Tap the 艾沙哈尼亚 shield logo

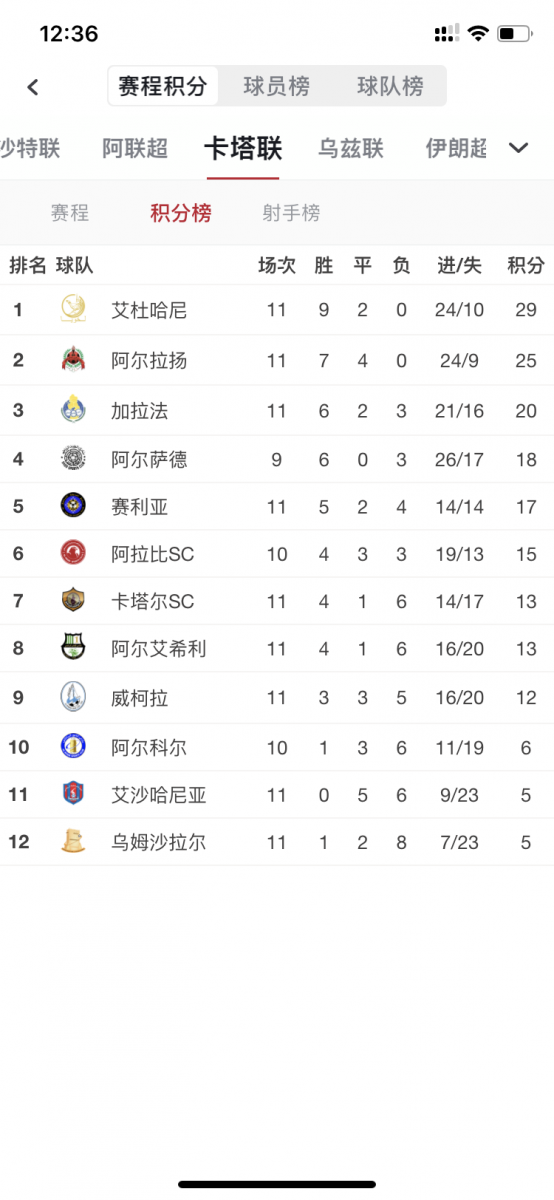coord(73,794)
